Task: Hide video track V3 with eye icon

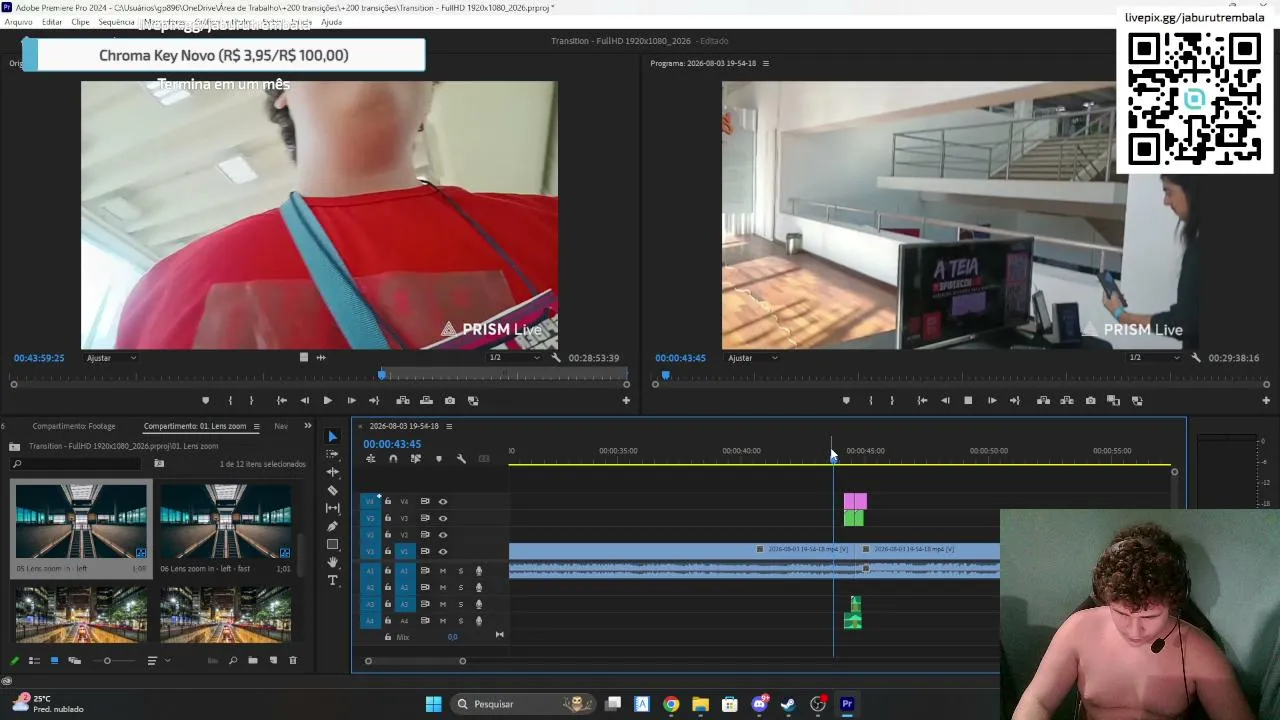Action: (443, 518)
